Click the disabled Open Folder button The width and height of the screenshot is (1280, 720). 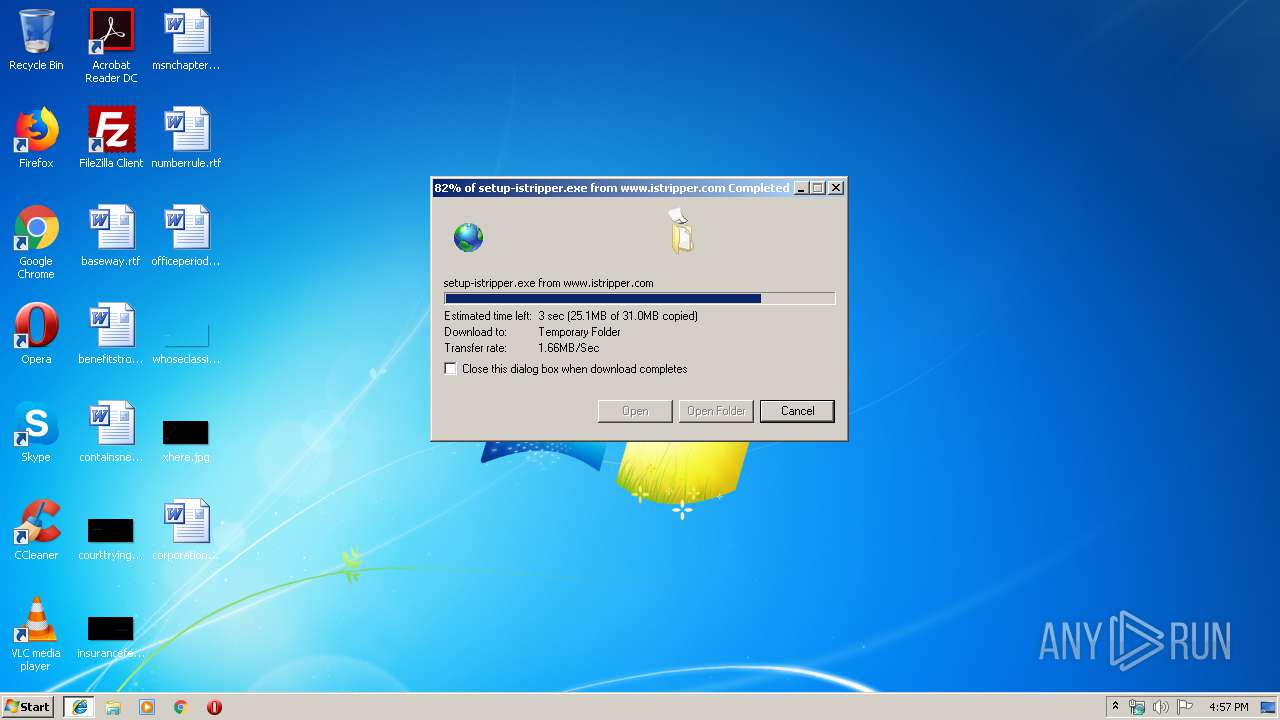coord(716,411)
